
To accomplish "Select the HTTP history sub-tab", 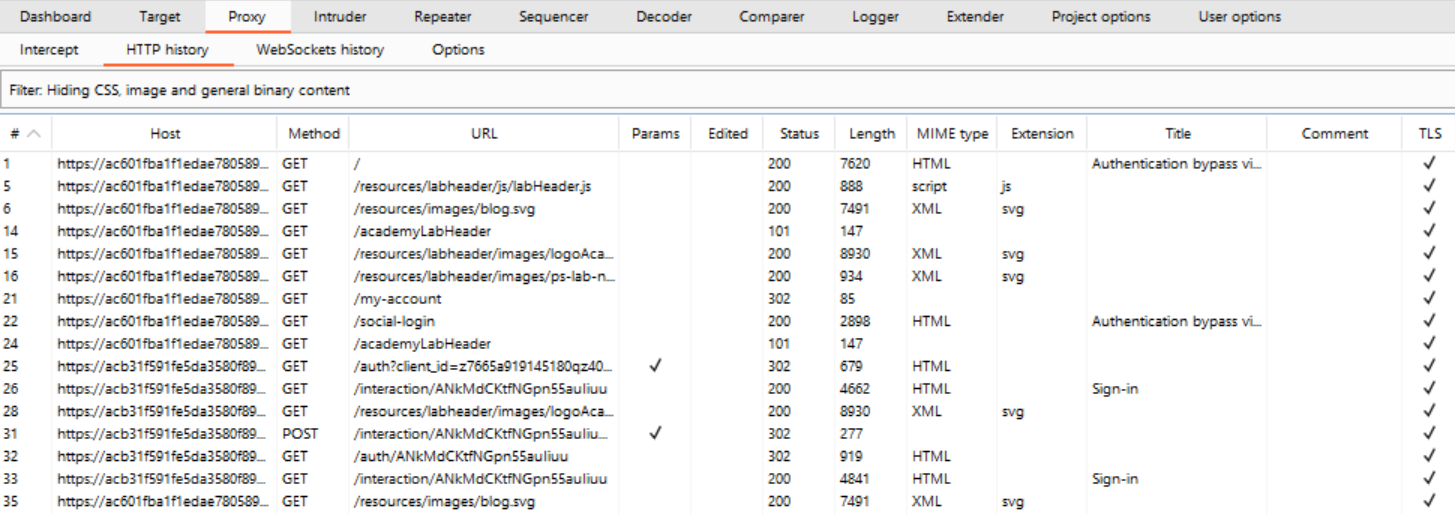I will (x=168, y=49).
